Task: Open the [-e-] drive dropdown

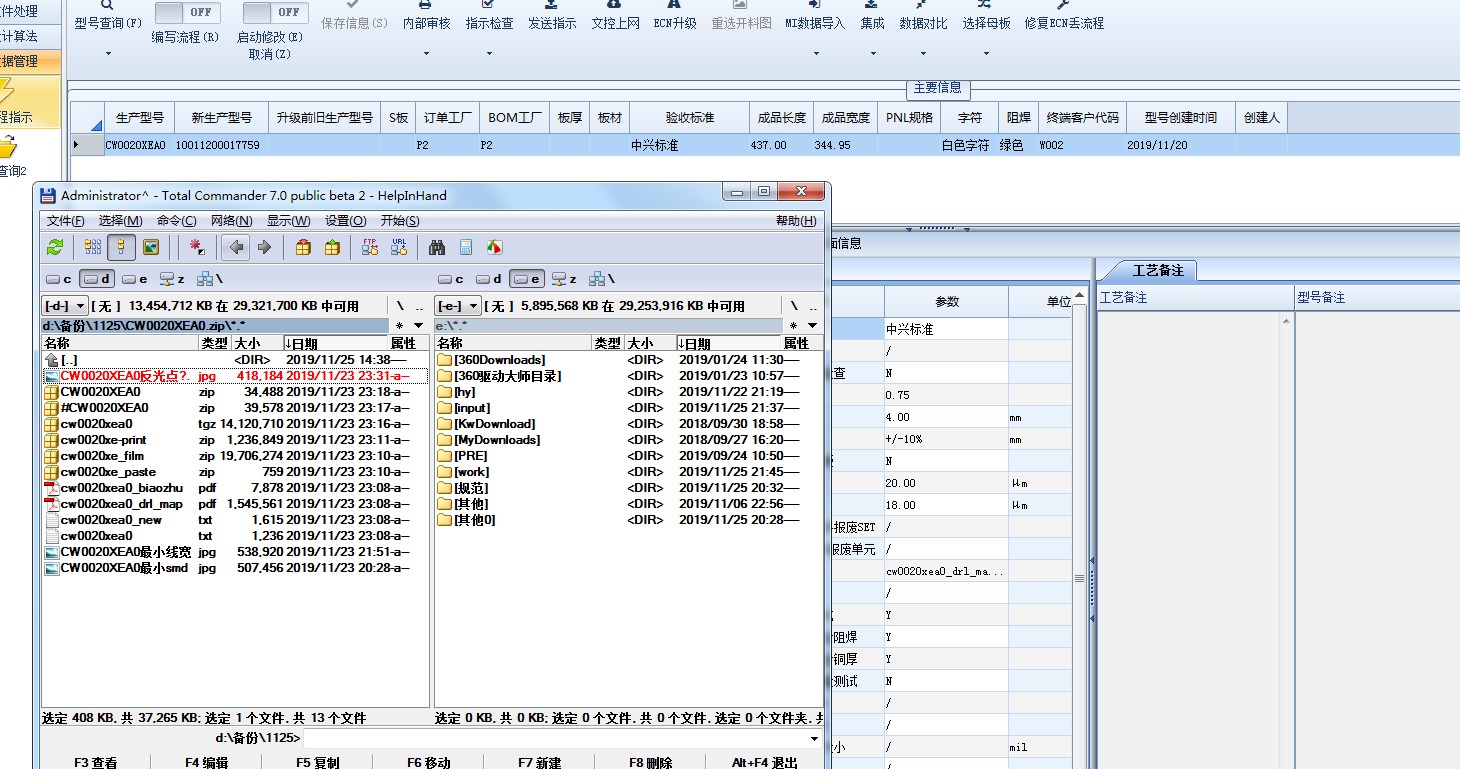Action: [x=458, y=306]
